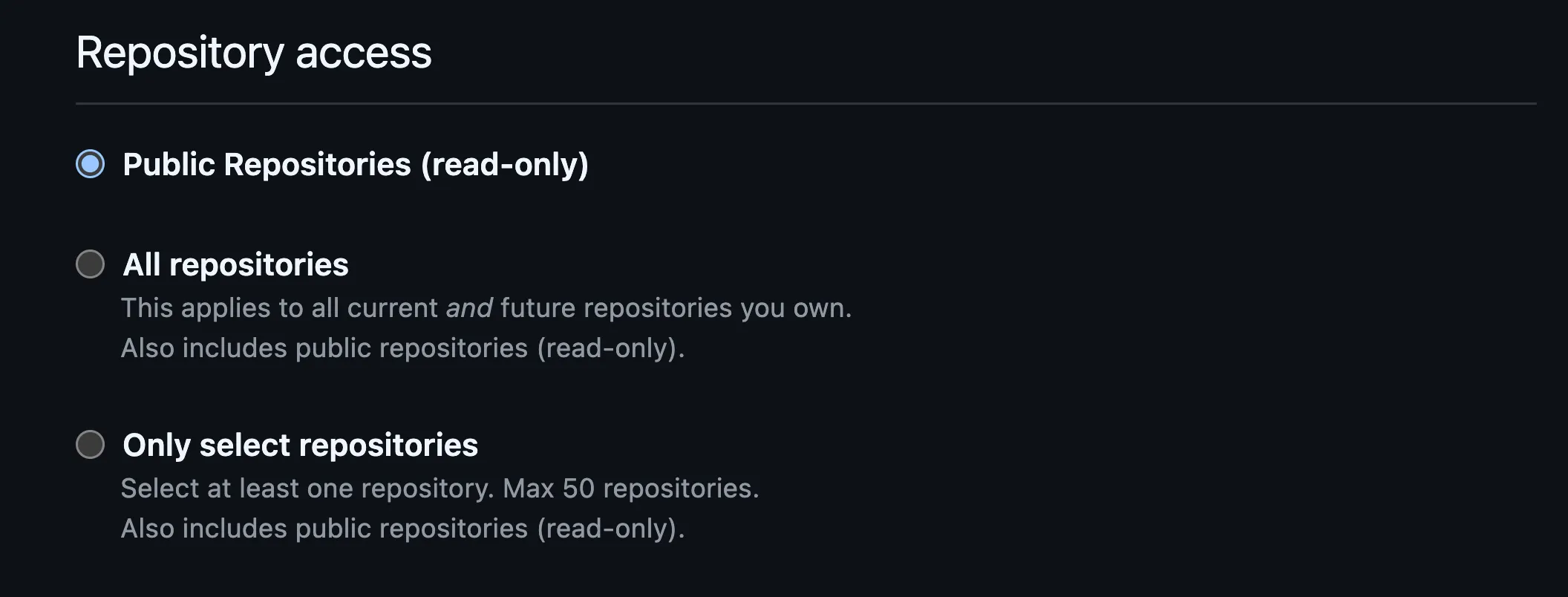1568x597 pixels.
Task: Click "(read-only)" in the bold Public Repositories label
Action: (504, 164)
